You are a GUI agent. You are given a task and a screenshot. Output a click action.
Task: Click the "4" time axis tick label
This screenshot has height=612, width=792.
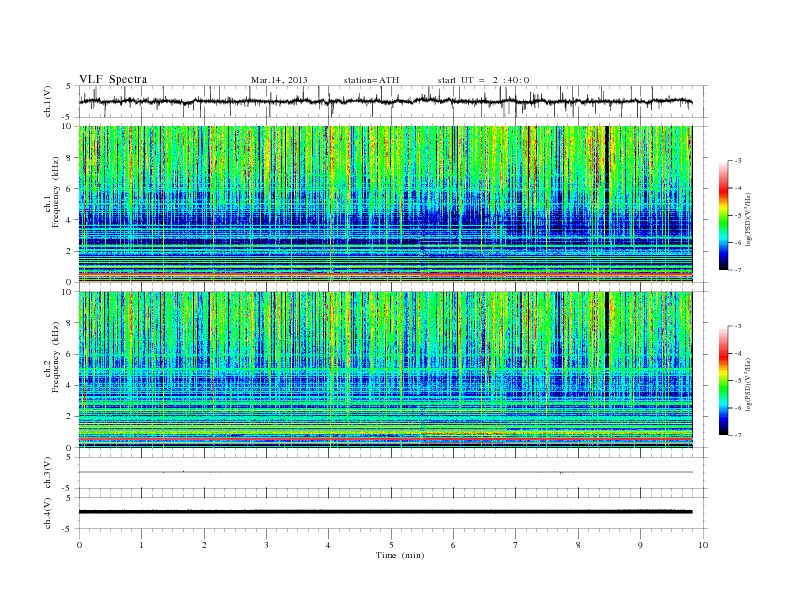pyautogui.click(x=329, y=545)
